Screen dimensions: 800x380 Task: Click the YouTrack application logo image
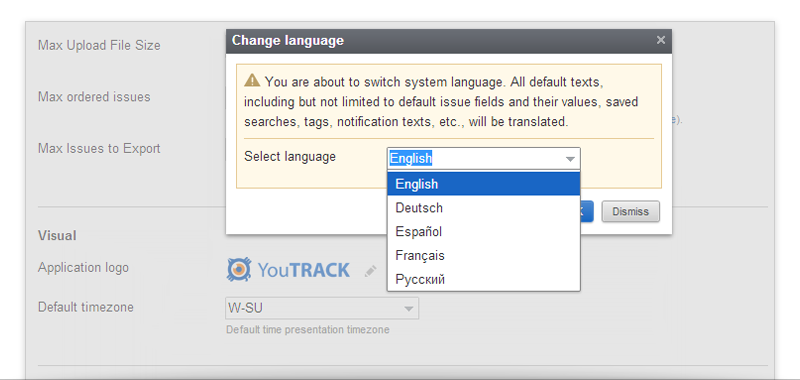pyautogui.click(x=288, y=270)
